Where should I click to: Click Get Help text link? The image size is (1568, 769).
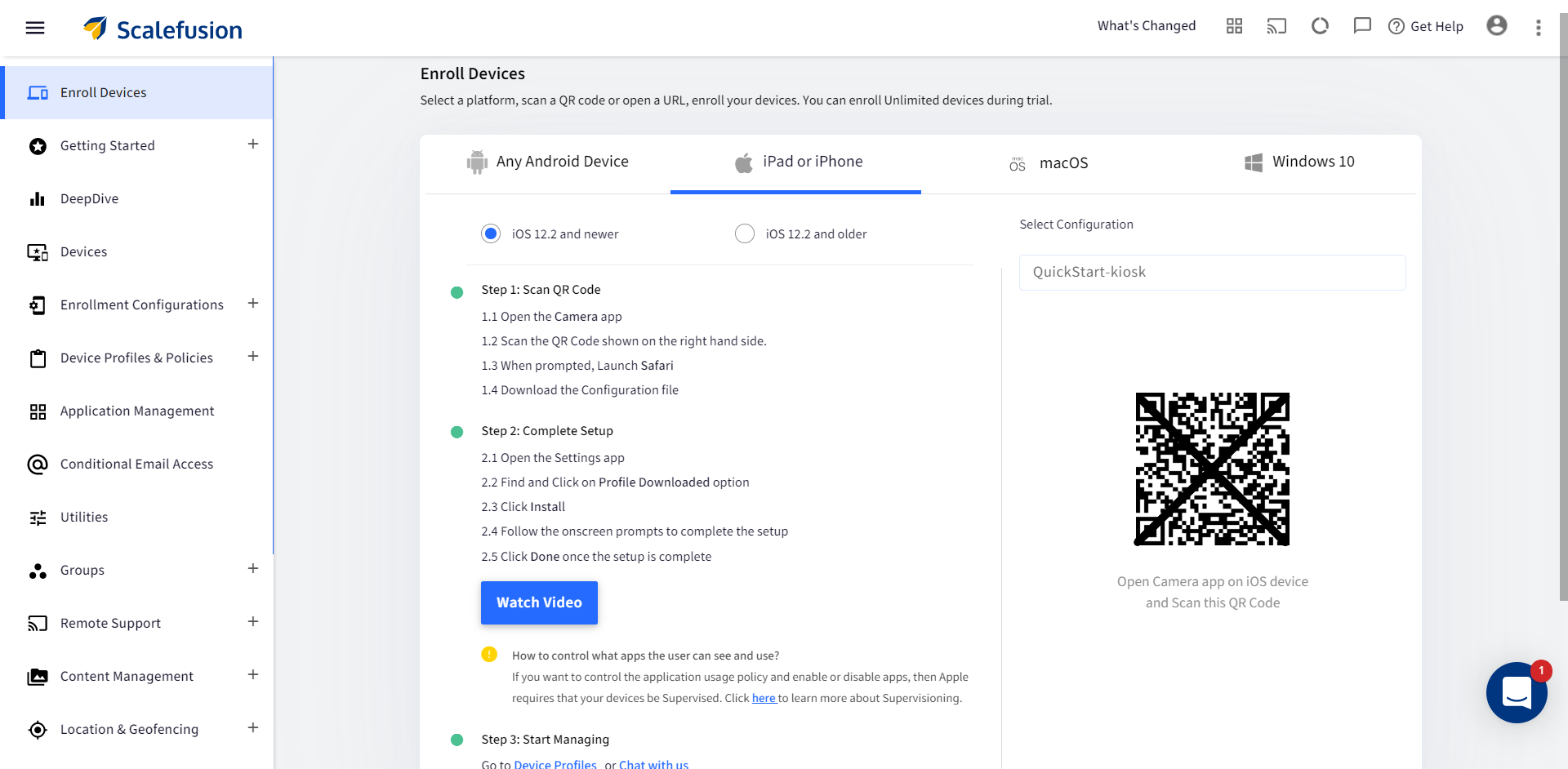click(1437, 27)
